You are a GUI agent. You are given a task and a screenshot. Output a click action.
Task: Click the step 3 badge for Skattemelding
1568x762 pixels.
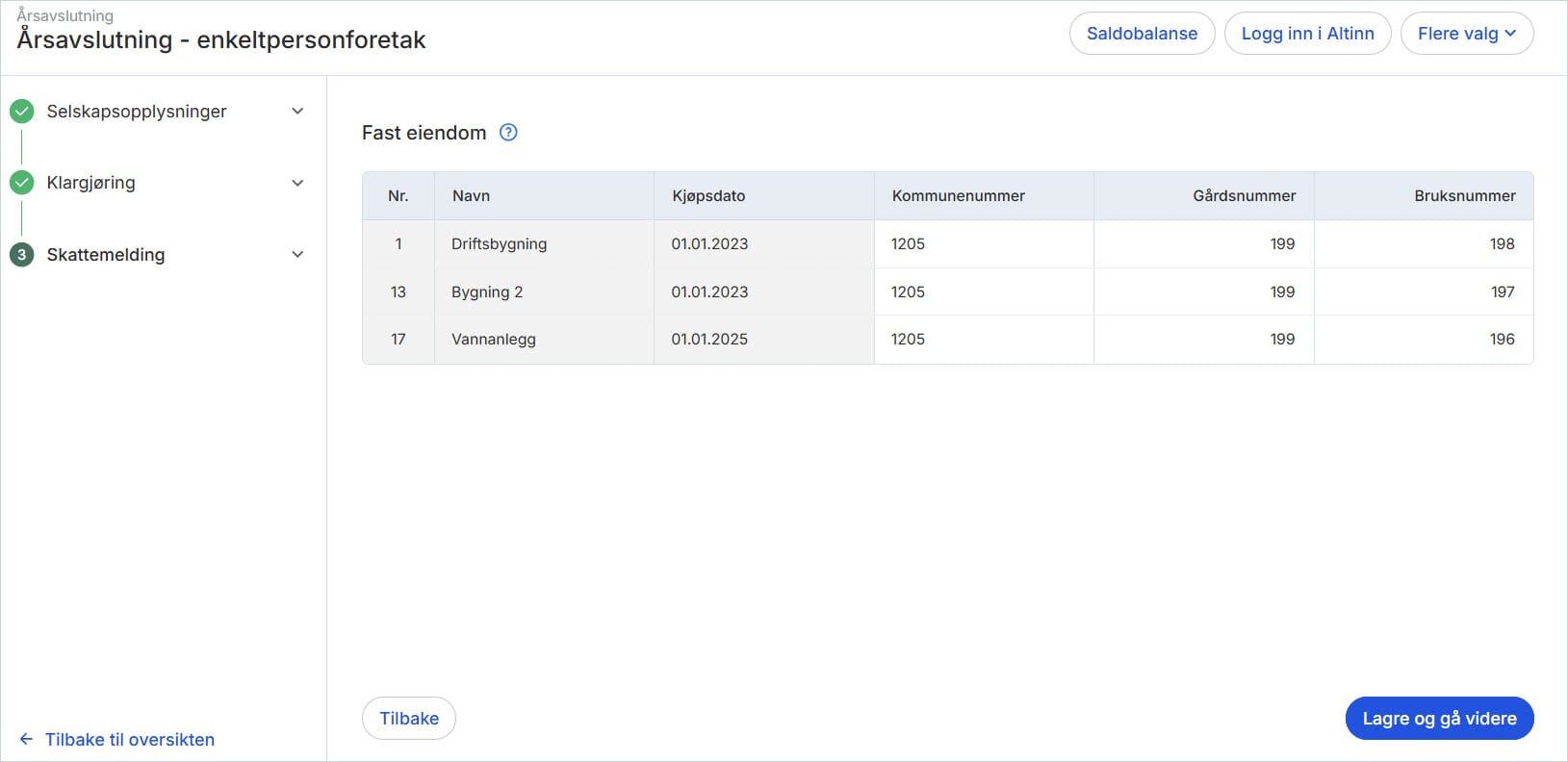22,255
